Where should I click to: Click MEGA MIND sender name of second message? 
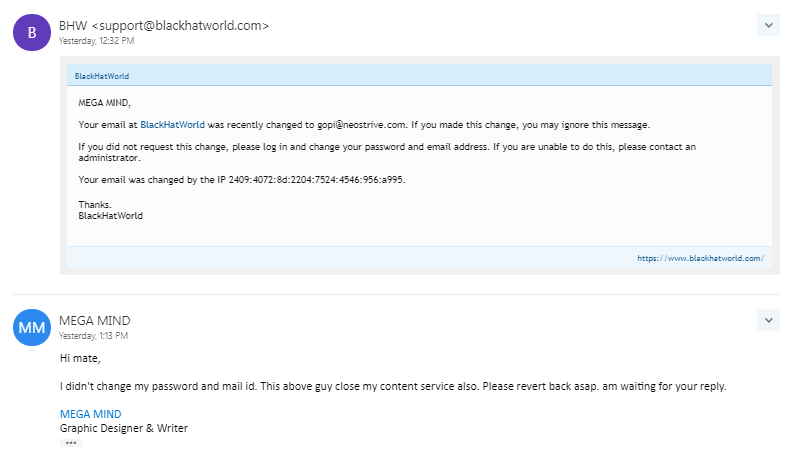click(x=94, y=321)
